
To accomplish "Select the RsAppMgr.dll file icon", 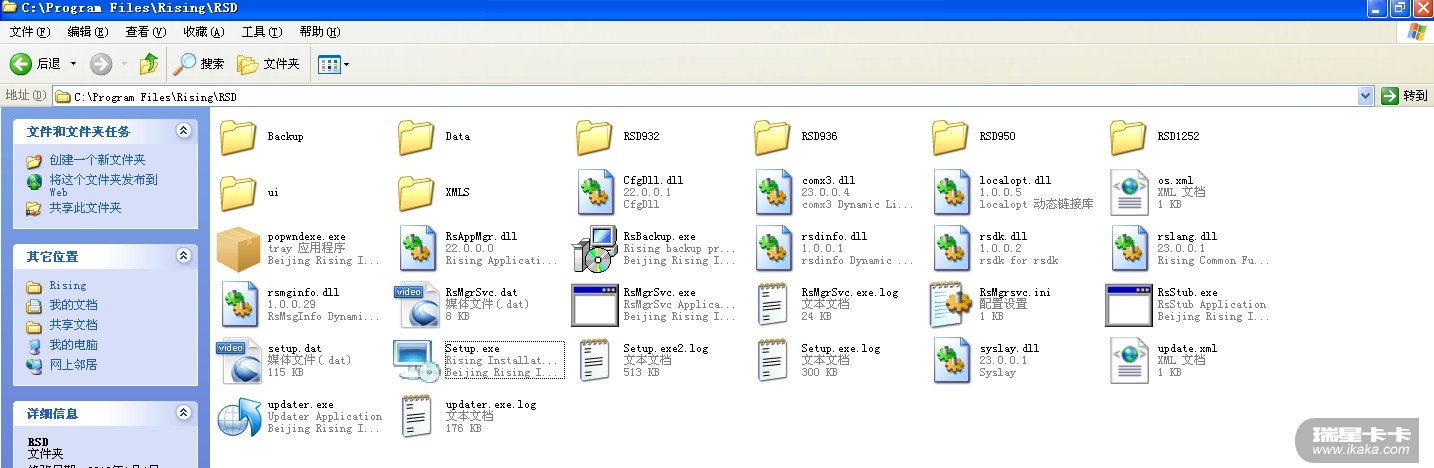I will coord(418,249).
